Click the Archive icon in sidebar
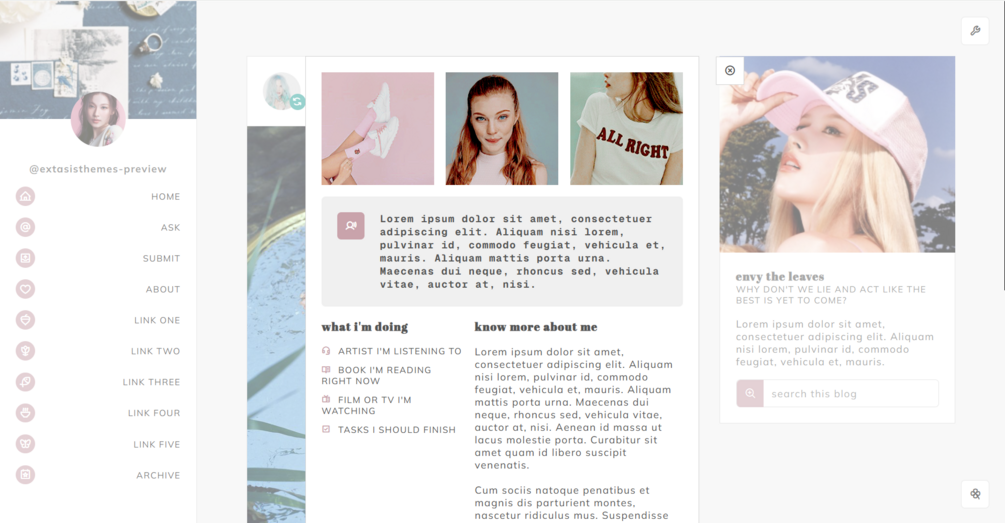This screenshot has height=523, width=1005. pyautogui.click(x=25, y=475)
